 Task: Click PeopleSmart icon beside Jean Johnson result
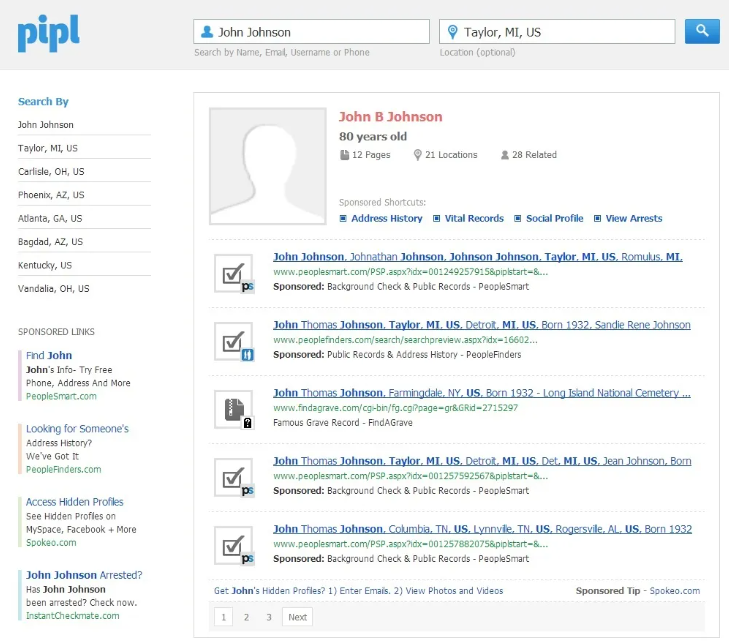click(234, 478)
